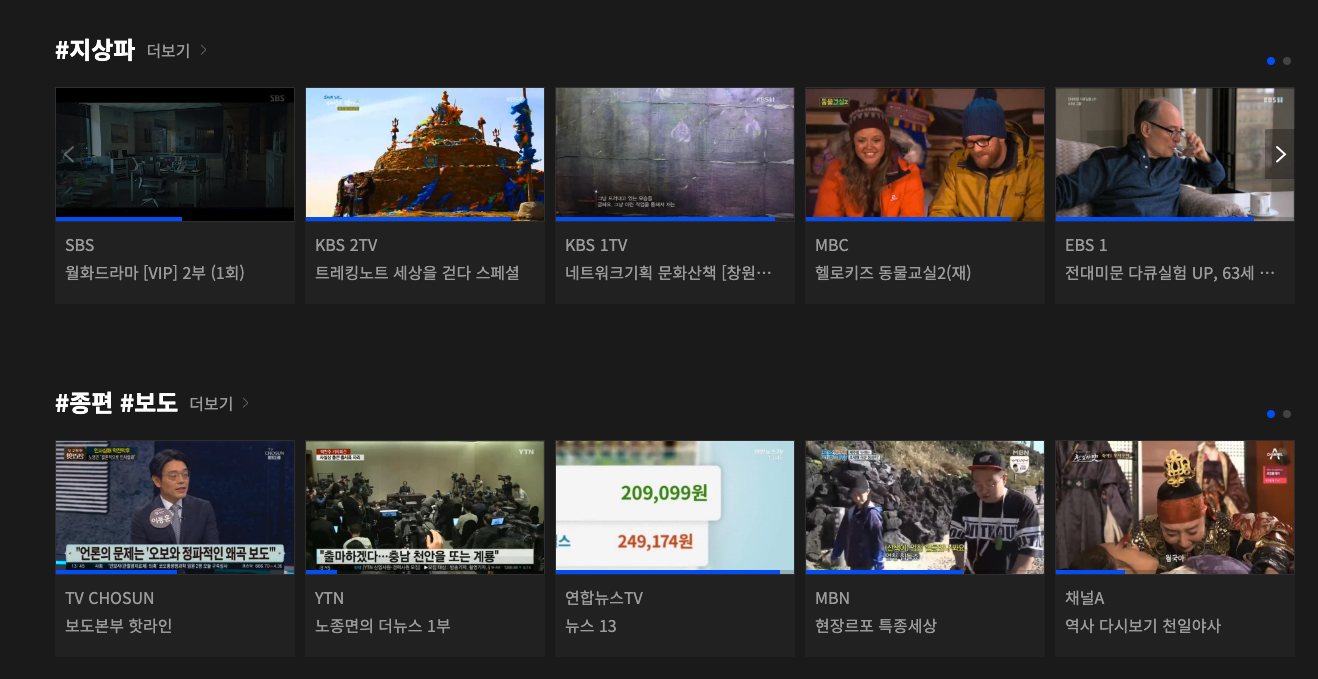Image resolution: width=1318 pixels, height=679 pixels.
Task: Click the chevron arrow beside #지상파 더보기
Action: tap(204, 50)
